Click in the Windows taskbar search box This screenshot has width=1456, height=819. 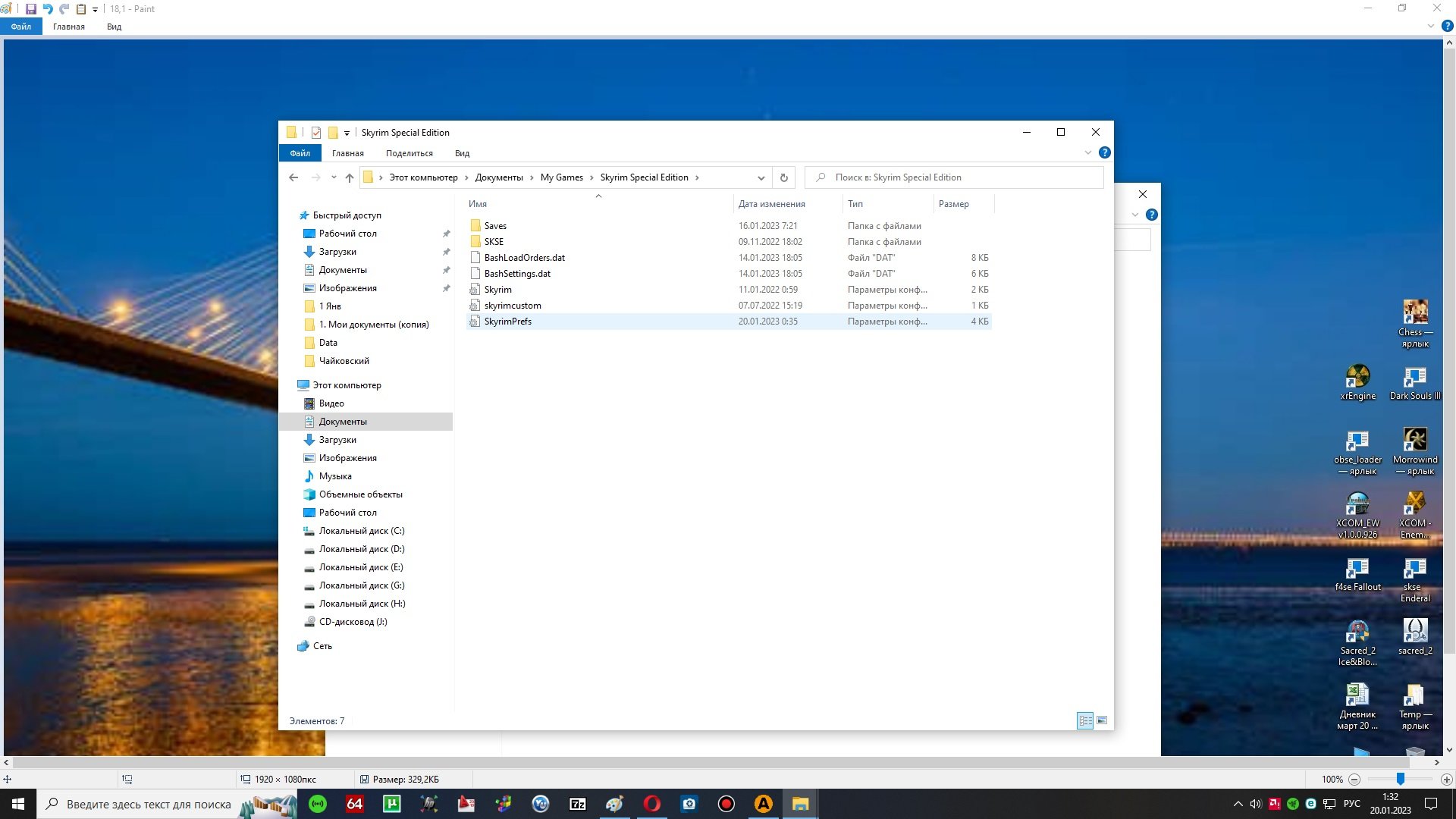click(148, 804)
